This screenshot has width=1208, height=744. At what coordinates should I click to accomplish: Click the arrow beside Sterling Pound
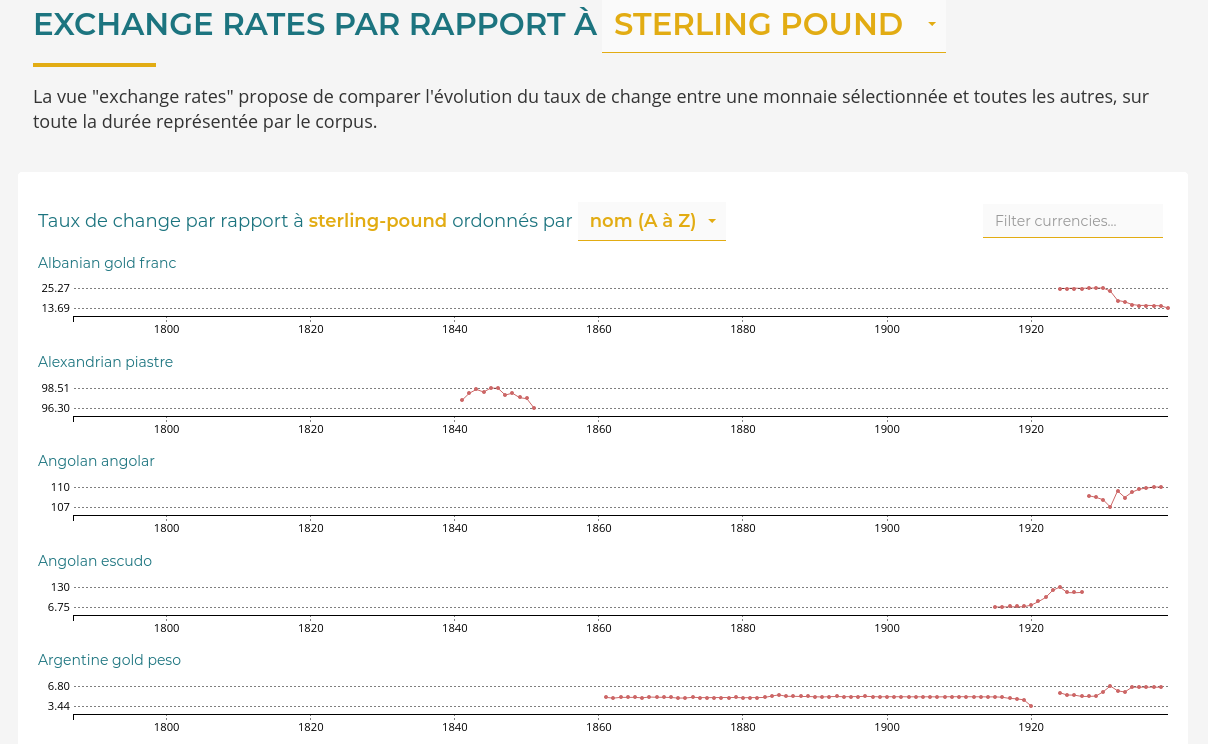[932, 24]
